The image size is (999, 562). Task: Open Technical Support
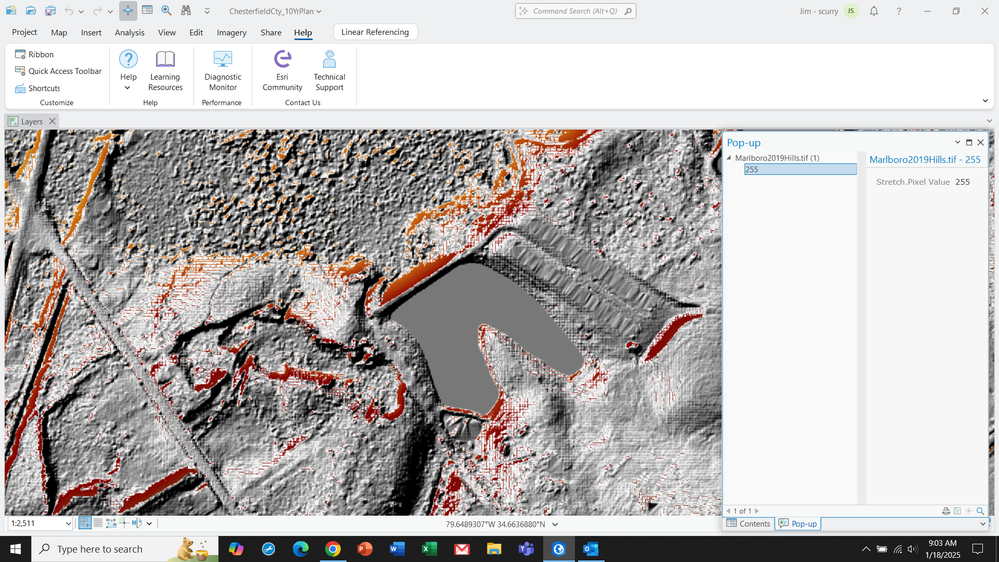click(329, 70)
